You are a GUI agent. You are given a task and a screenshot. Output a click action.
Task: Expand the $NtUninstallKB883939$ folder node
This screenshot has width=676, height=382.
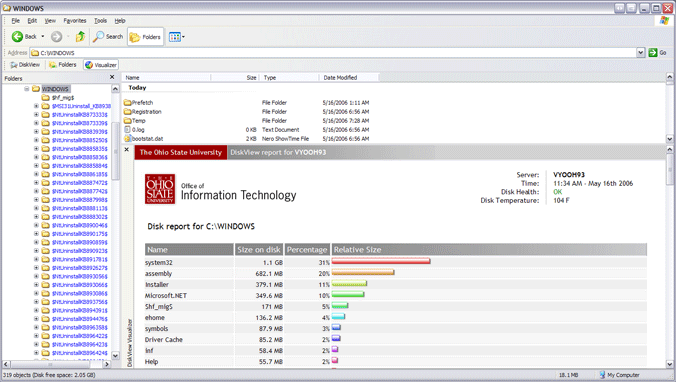(36, 132)
